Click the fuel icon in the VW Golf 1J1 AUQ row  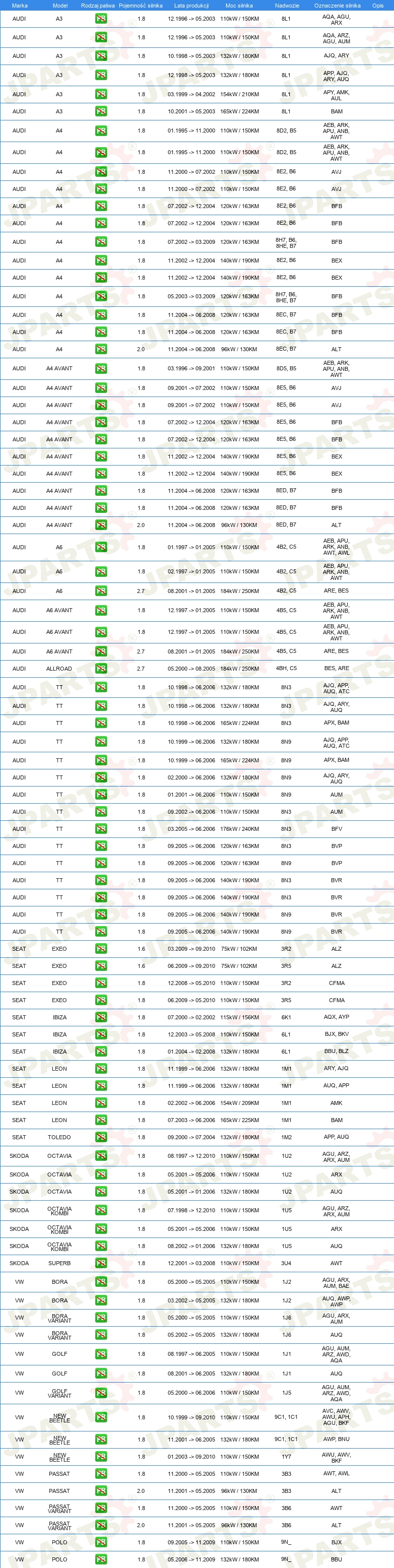(101, 1373)
